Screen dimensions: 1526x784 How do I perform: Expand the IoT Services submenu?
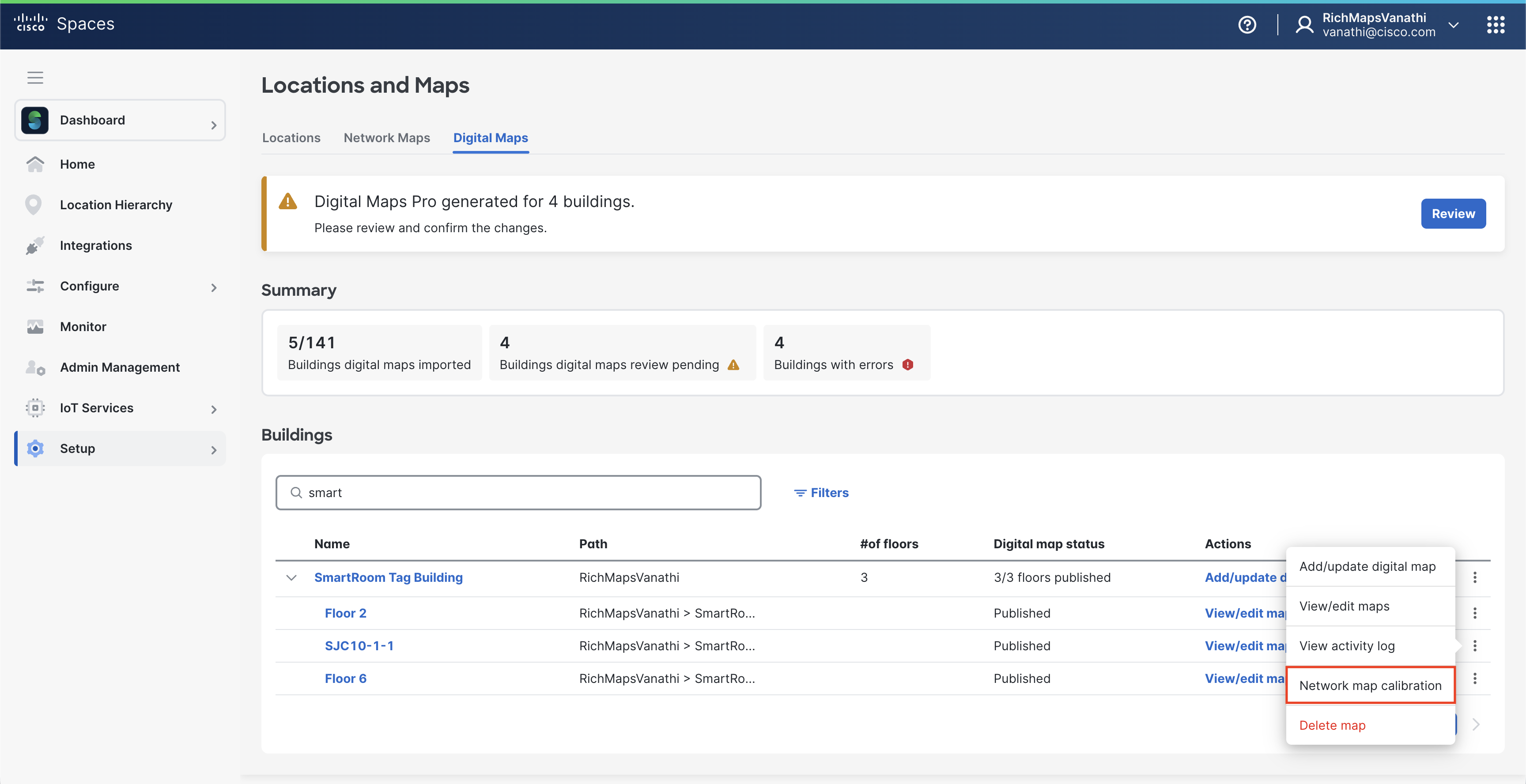pyautogui.click(x=213, y=409)
